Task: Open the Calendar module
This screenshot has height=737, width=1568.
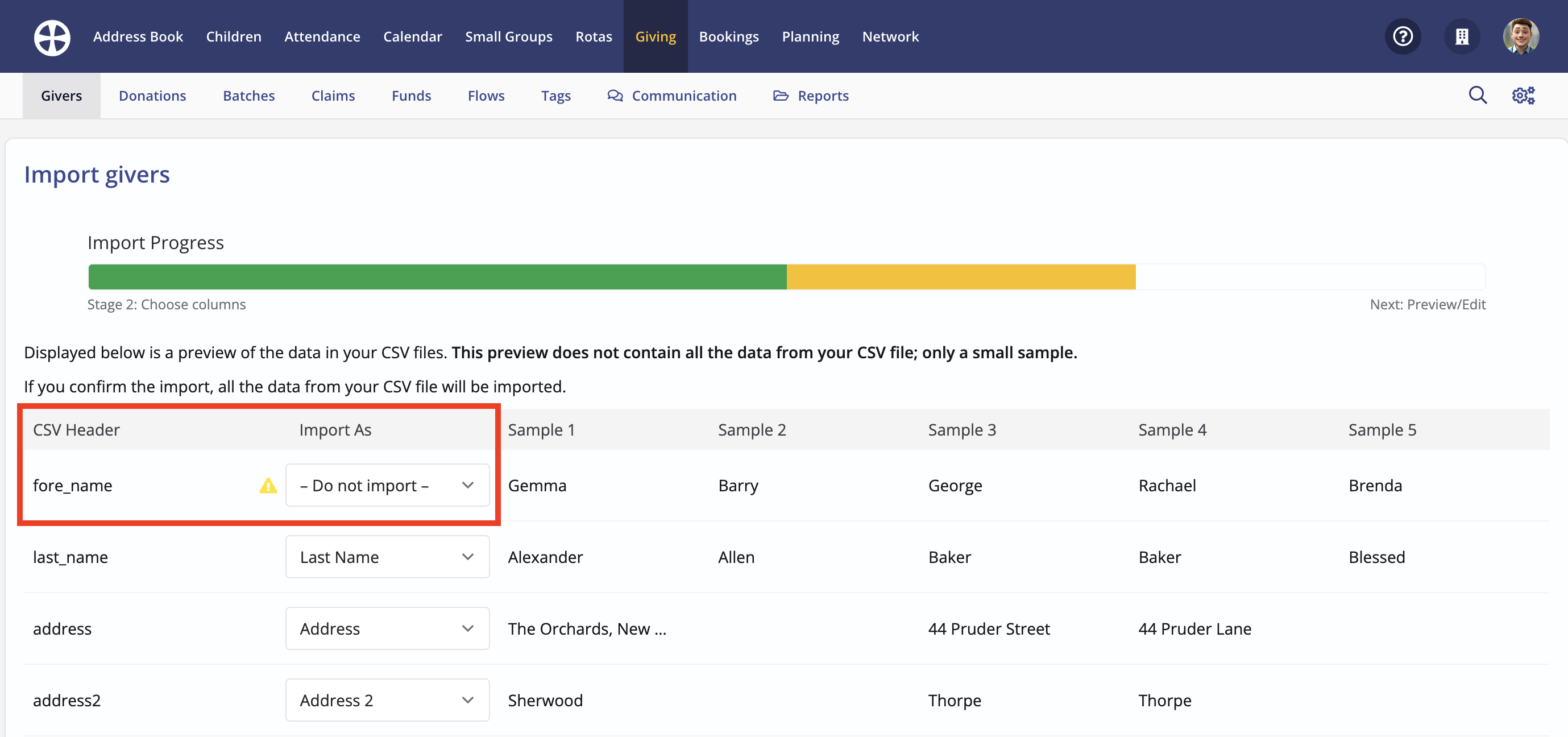Action: click(412, 36)
